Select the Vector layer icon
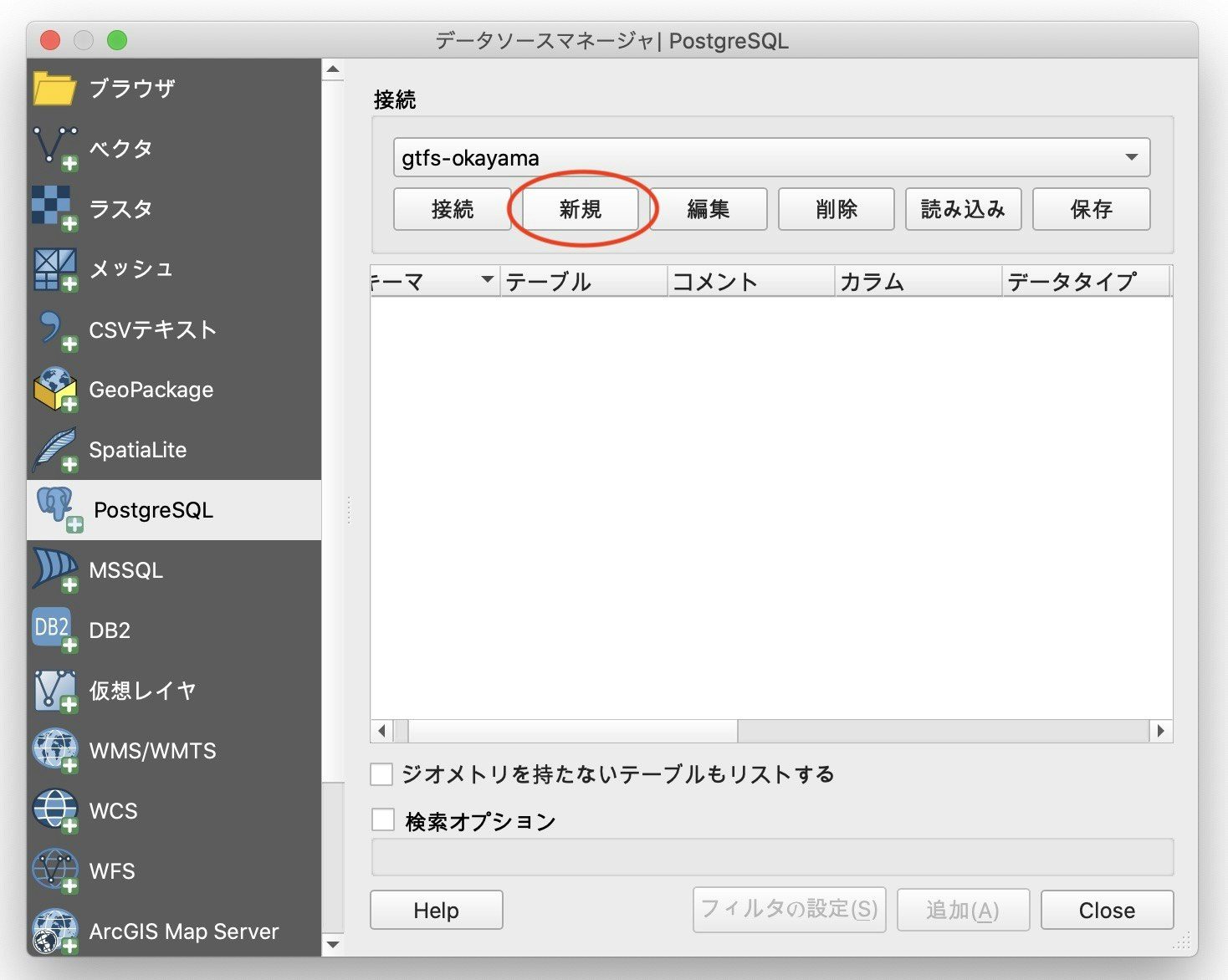This screenshot has height=980, width=1228. click(55, 148)
